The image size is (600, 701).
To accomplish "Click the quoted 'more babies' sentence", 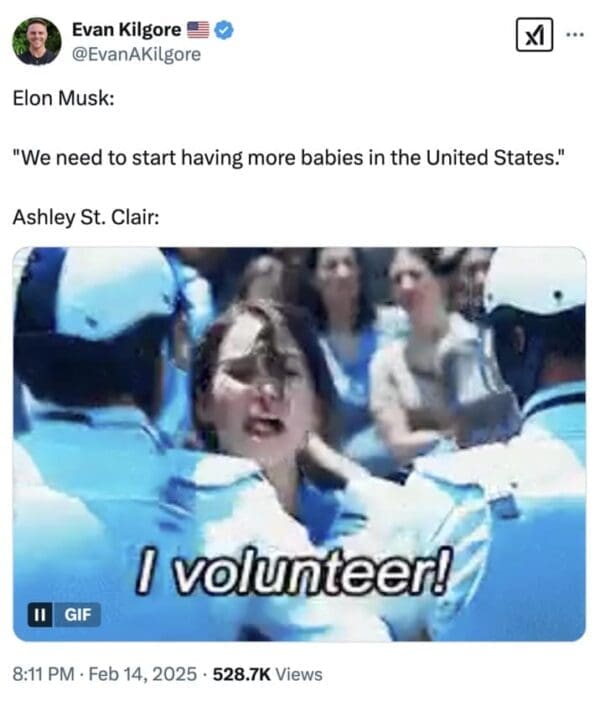I will pyautogui.click(x=289, y=158).
